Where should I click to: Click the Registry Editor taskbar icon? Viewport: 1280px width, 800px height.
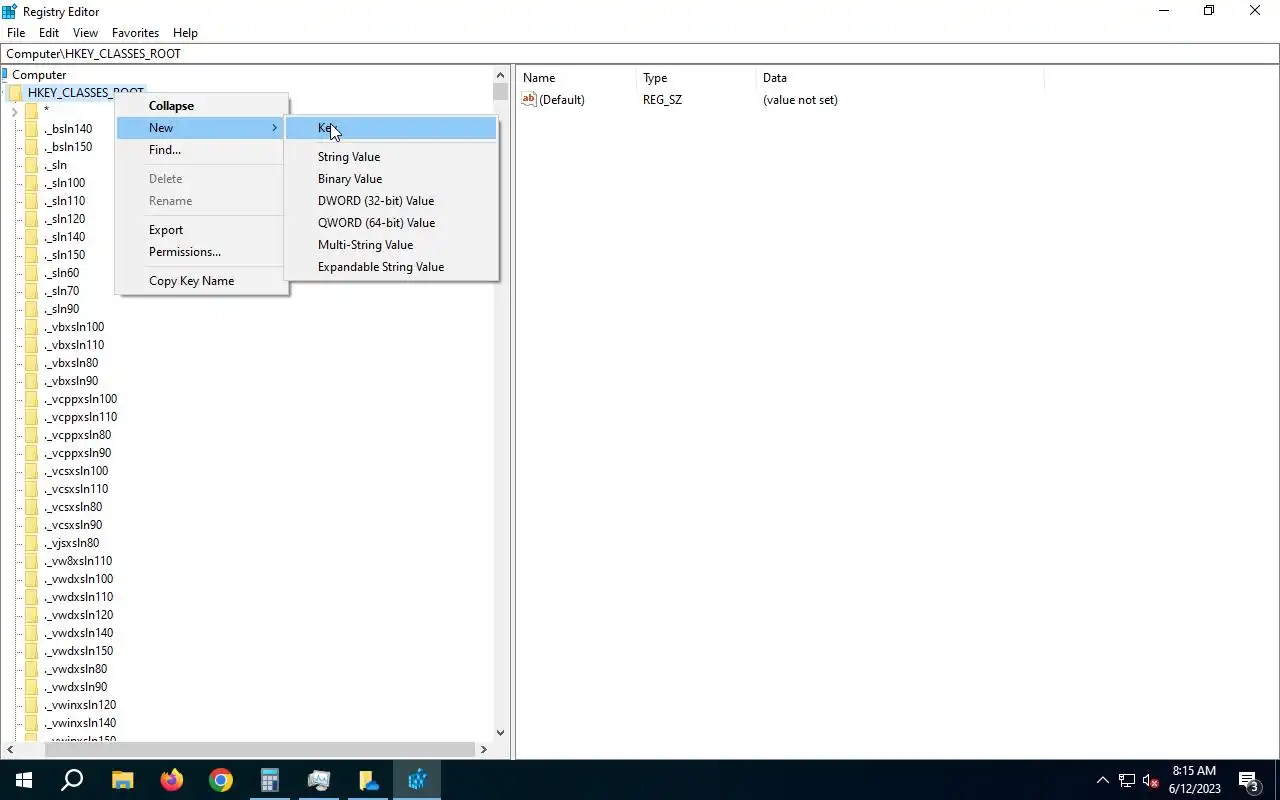(x=417, y=780)
